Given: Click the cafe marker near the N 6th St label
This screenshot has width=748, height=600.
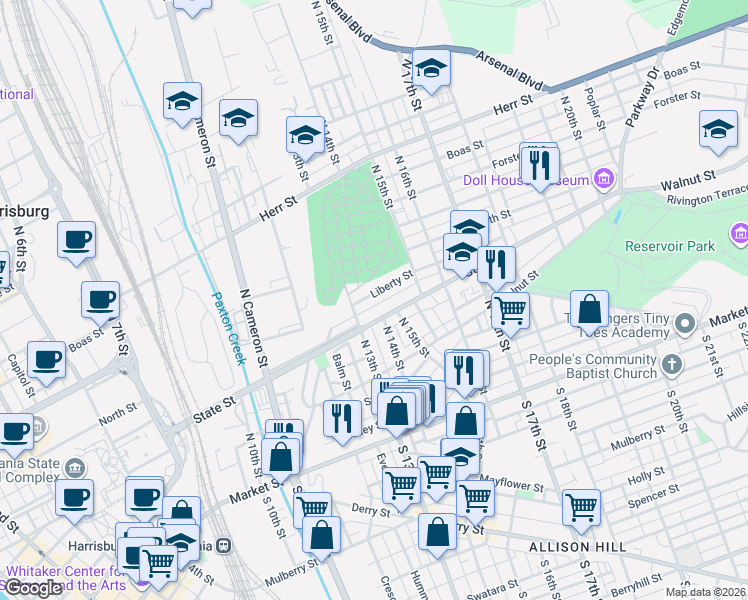Looking at the screenshot, I should (76, 242).
